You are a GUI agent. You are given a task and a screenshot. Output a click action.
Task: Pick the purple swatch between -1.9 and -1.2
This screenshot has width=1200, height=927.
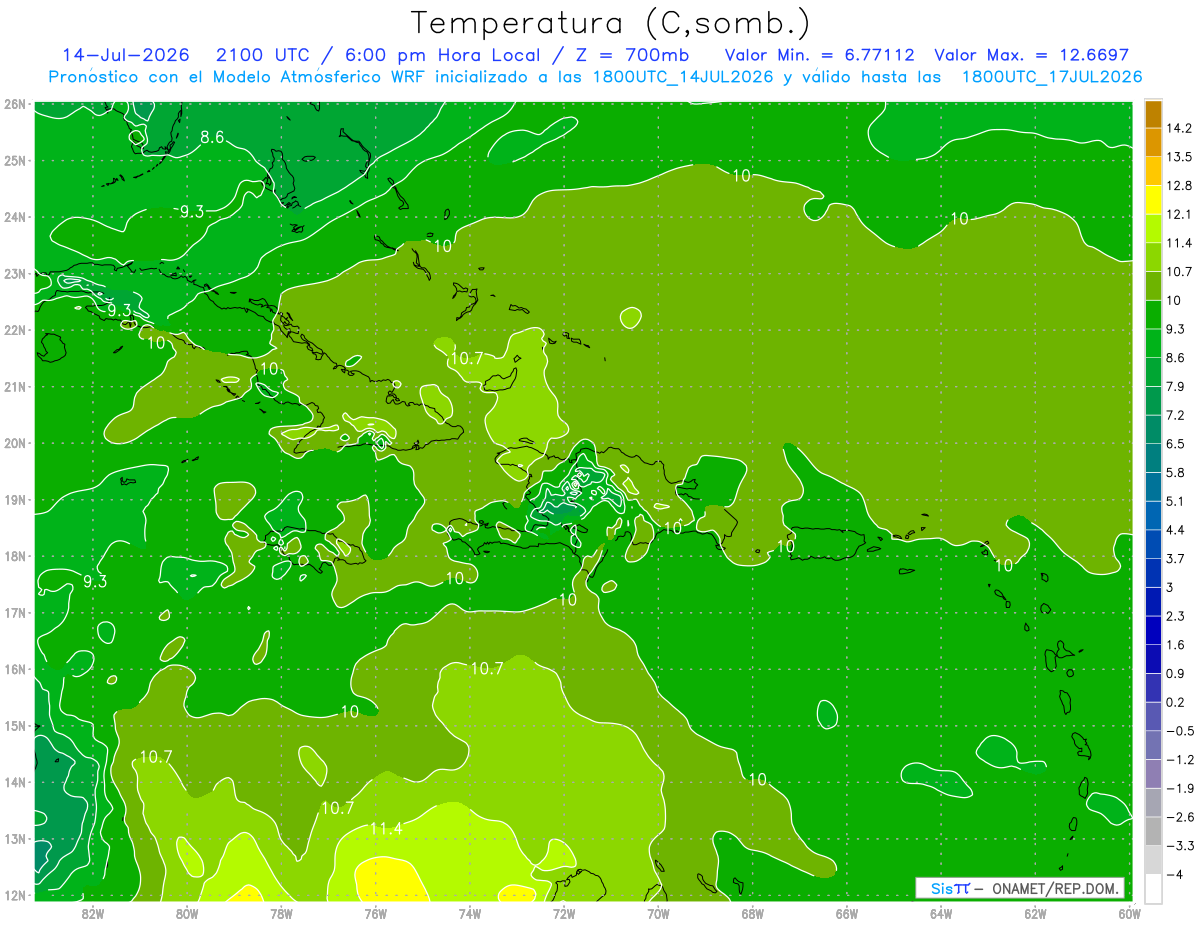1153,773
